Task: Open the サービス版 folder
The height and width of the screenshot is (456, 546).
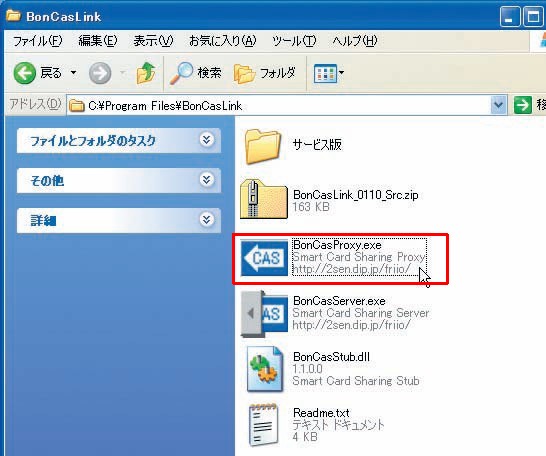Action: (293, 146)
